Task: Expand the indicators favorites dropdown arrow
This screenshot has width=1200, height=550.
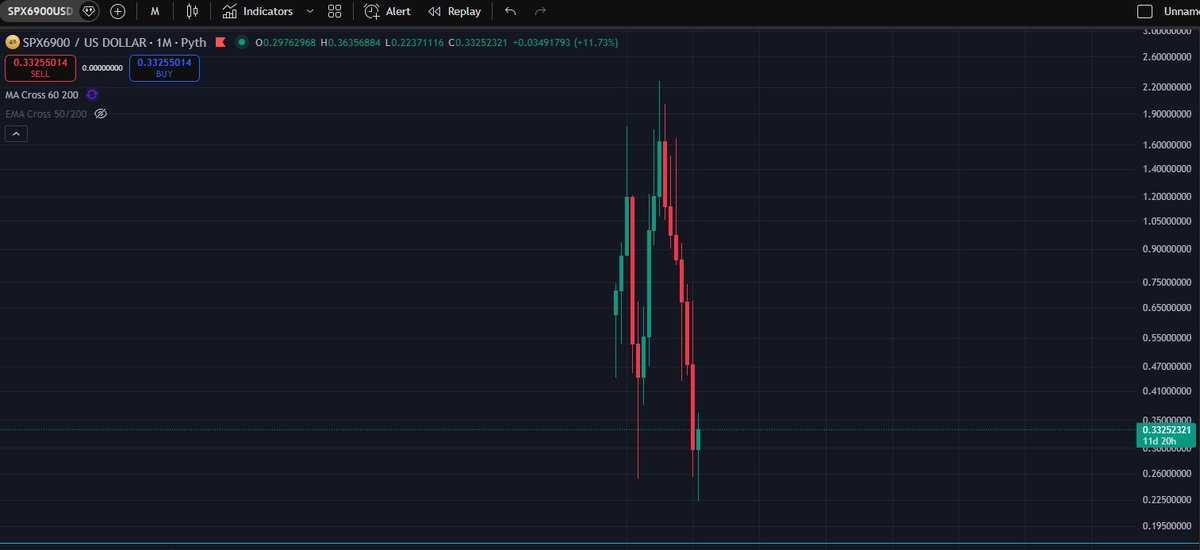Action: [309, 11]
